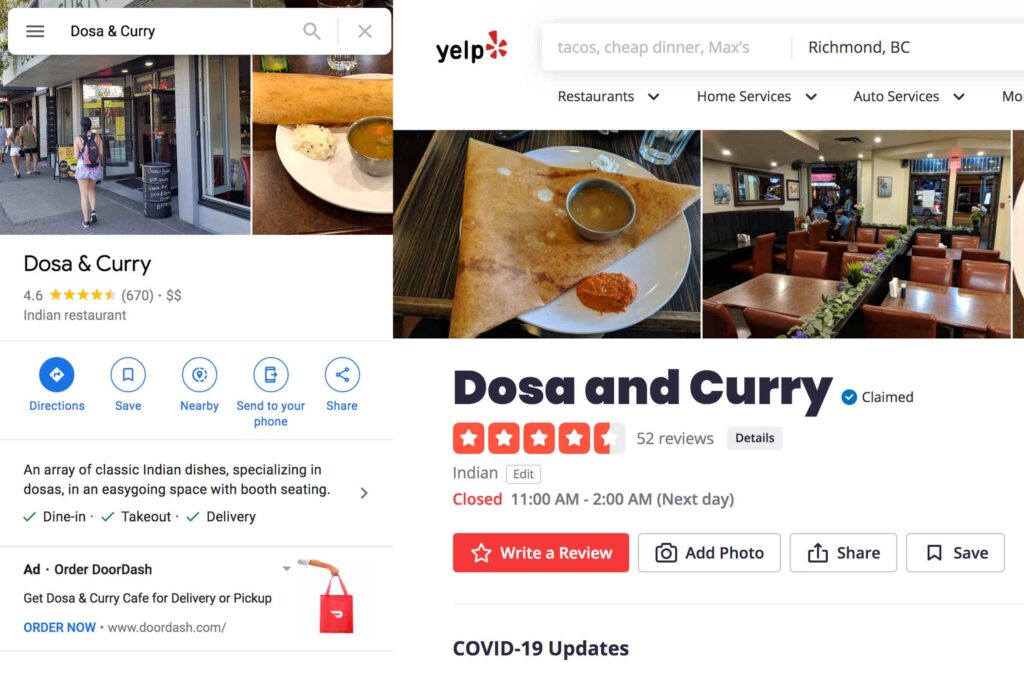Image resolution: width=1024 pixels, height=674 pixels.
Task: Click Send to your phone icon
Action: click(270, 375)
